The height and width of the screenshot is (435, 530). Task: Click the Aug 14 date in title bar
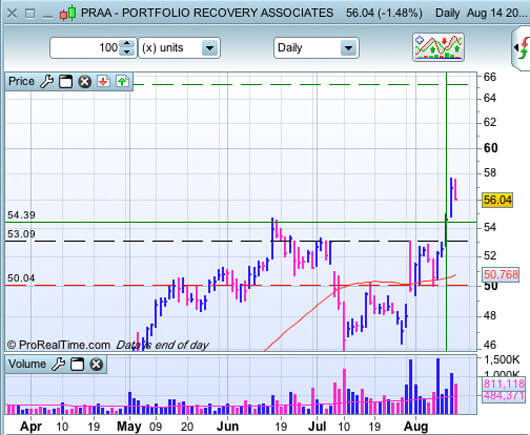pyautogui.click(x=497, y=13)
